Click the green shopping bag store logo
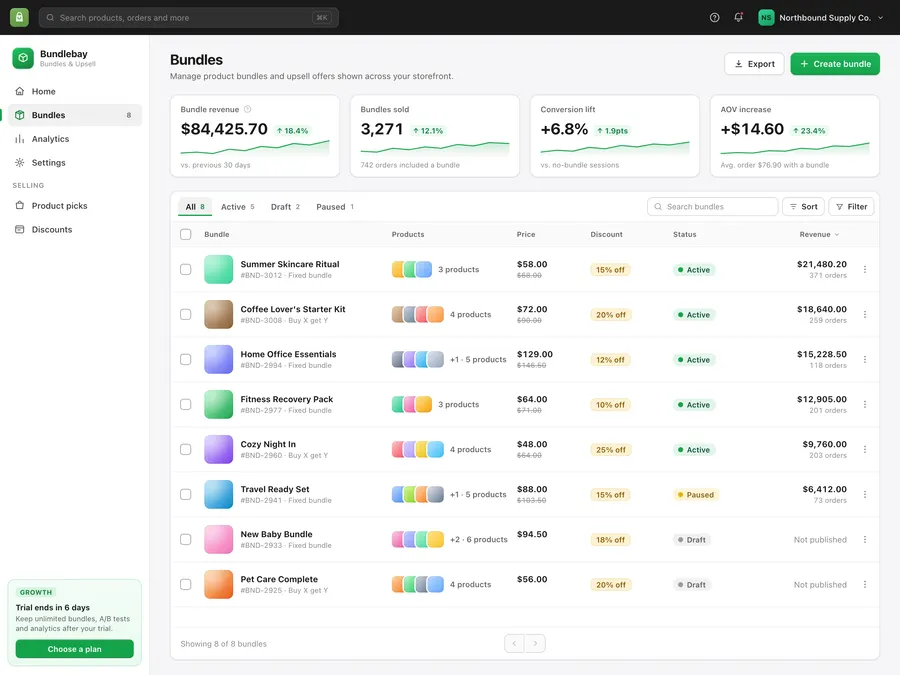Image resolution: width=900 pixels, height=675 pixels. pyautogui.click(x=19, y=17)
